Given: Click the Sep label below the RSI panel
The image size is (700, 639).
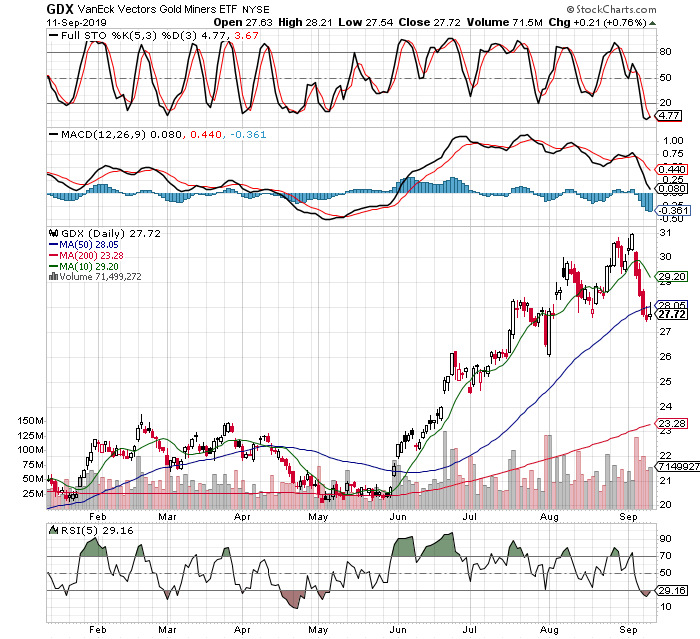Looking at the screenshot, I should pos(629,630).
